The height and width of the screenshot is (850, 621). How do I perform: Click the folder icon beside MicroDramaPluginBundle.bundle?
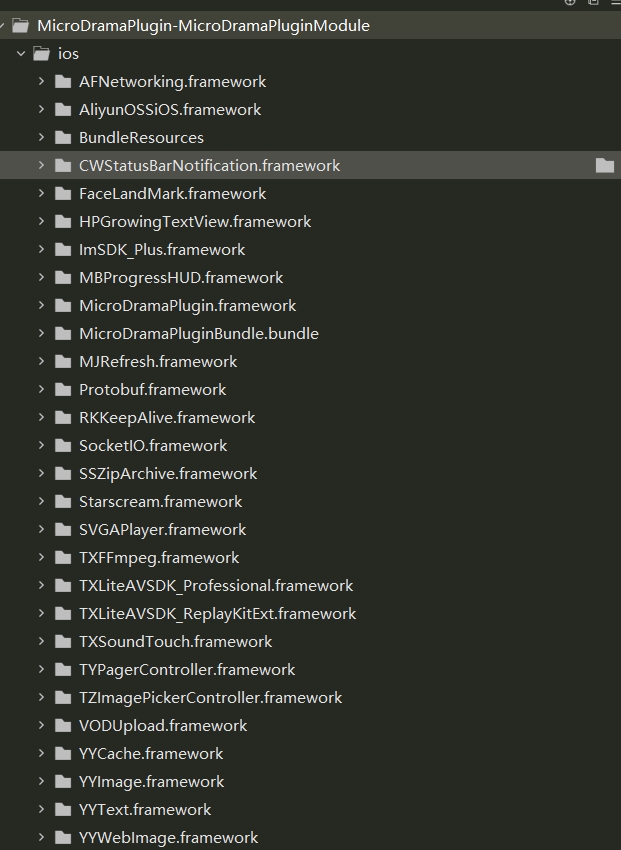coord(63,334)
